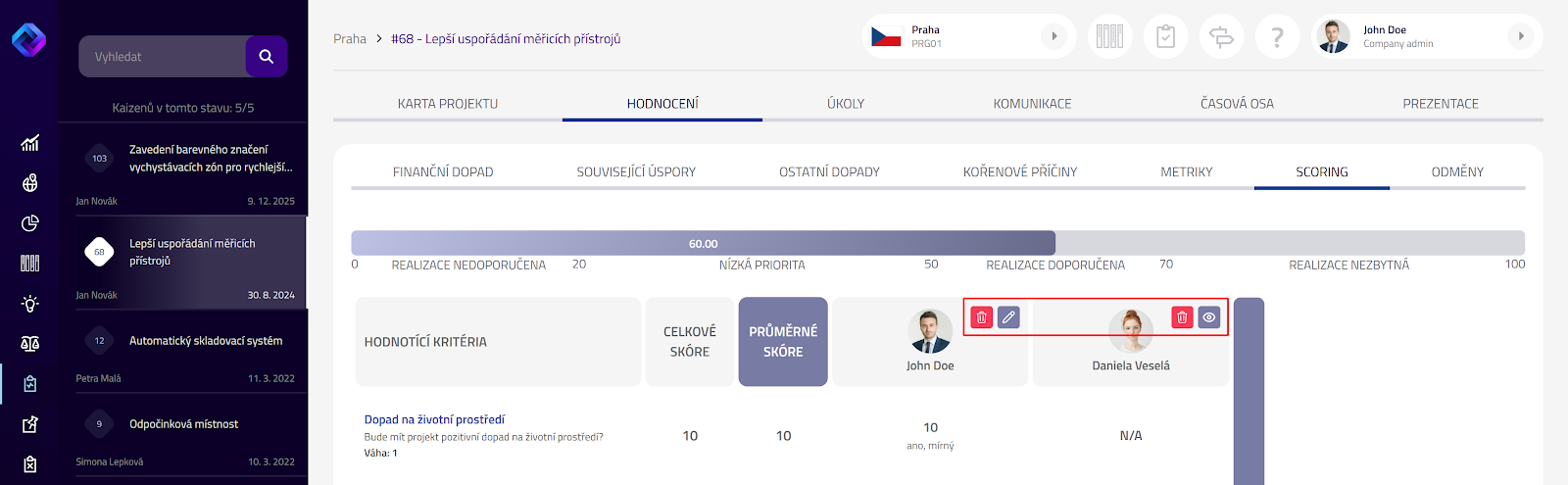Viewport: 1568px width, 485px height.
Task: Click the lightbulb ideas sidebar icon
Action: [x=30, y=304]
